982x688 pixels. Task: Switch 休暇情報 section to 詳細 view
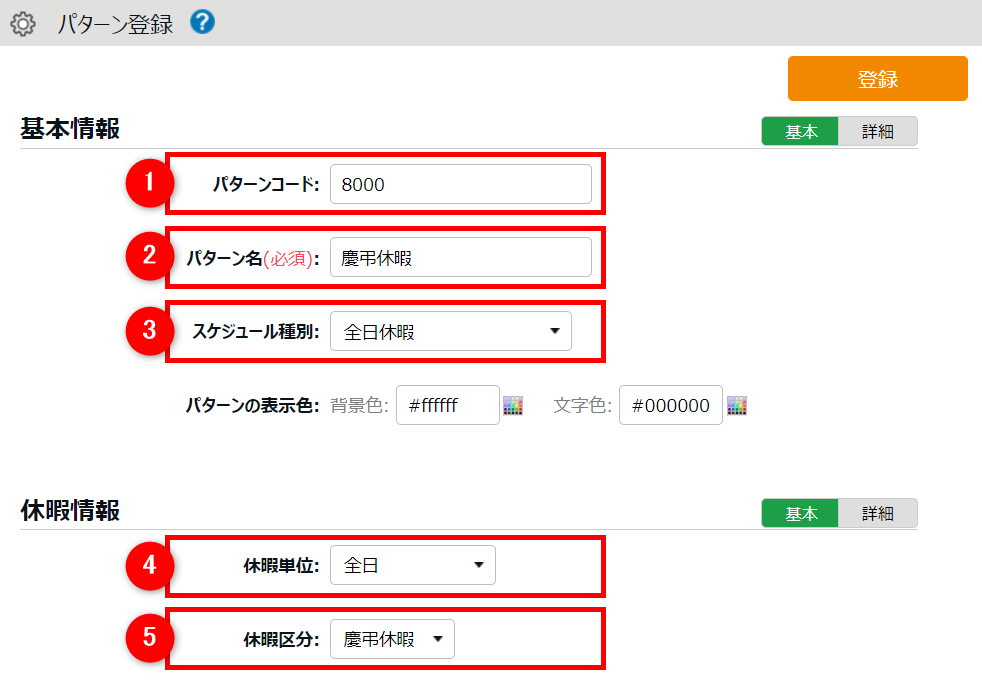pyautogui.click(x=877, y=514)
